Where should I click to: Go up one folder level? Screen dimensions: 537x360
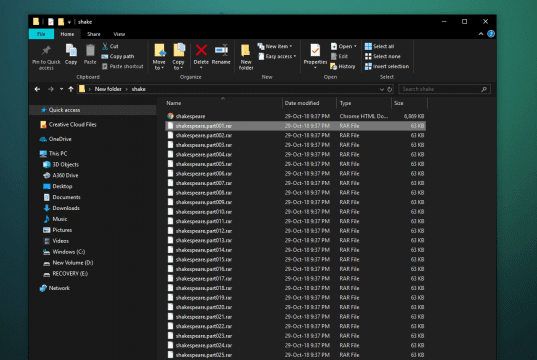point(71,89)
